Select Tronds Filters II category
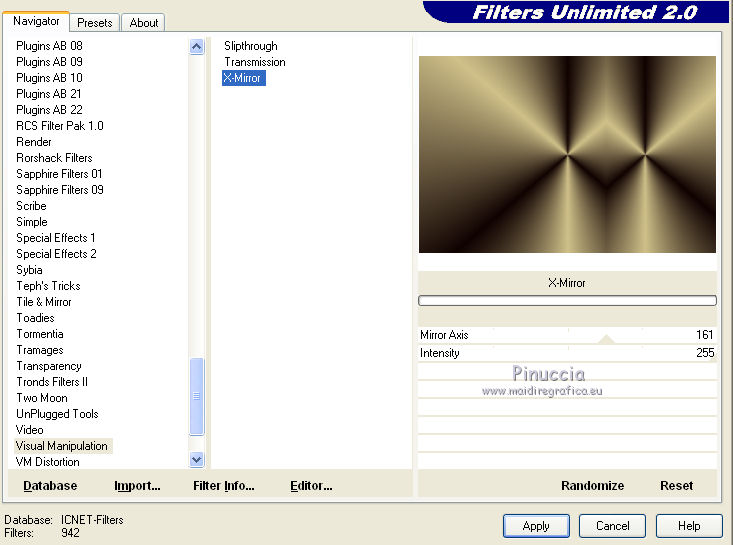Image resolution: width=733 pixels, height=545 pixels. click(x=52, y=382)
